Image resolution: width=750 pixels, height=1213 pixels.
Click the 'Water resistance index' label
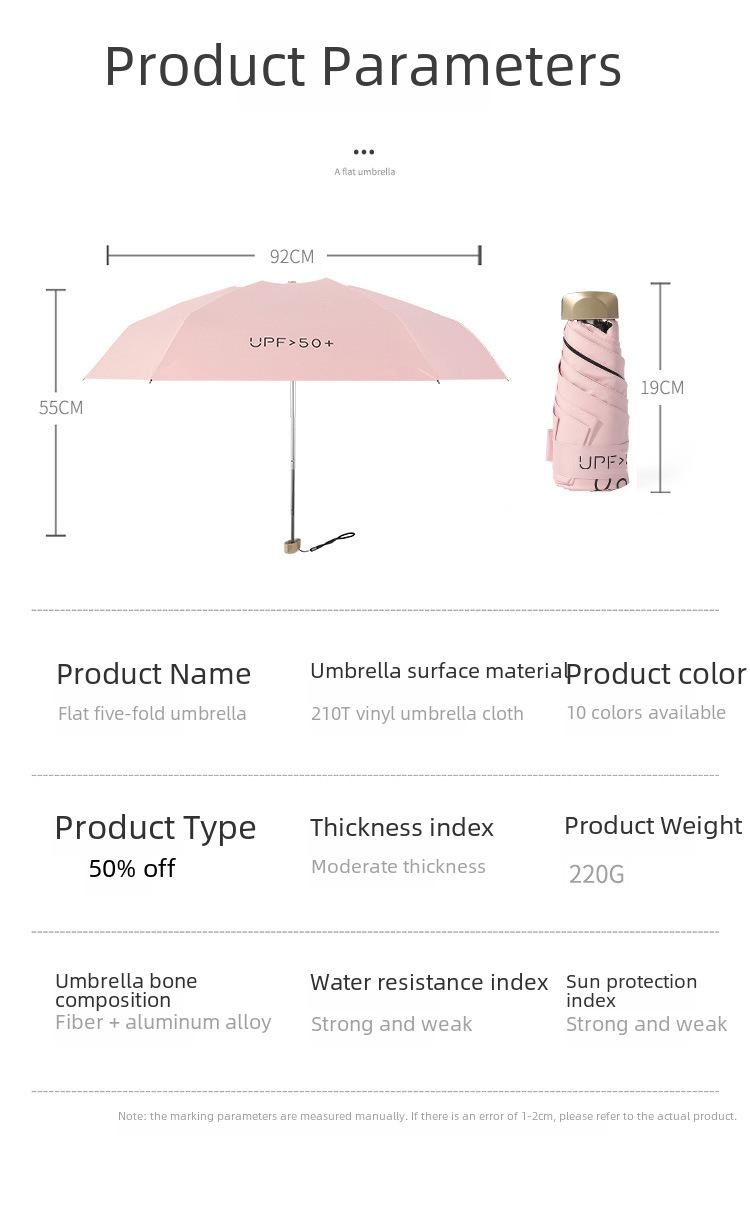coord(429,982)
